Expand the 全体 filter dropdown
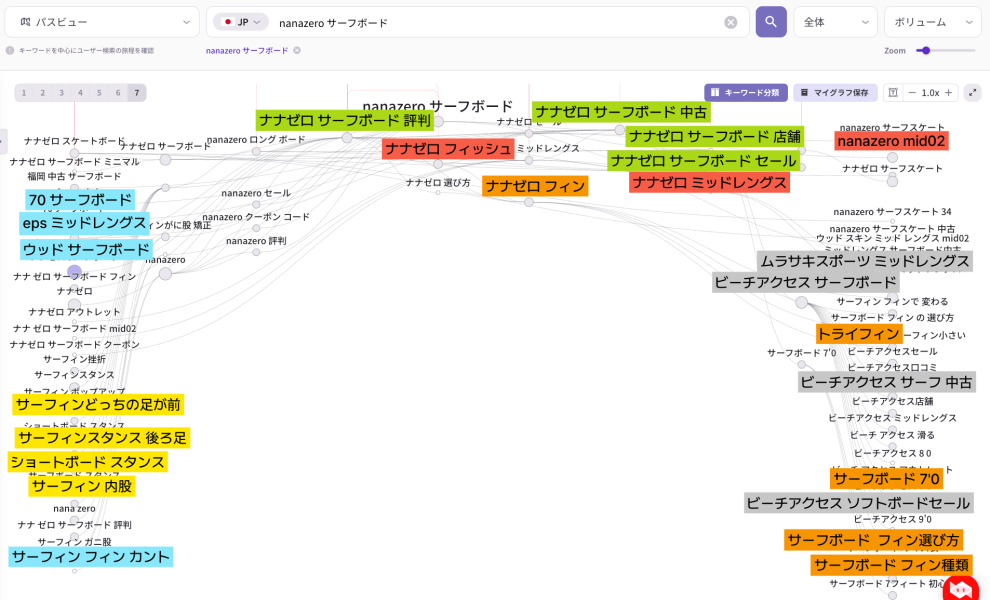This screenshot has height=600, width=990. pyautogui.click(x=835, y=22)
